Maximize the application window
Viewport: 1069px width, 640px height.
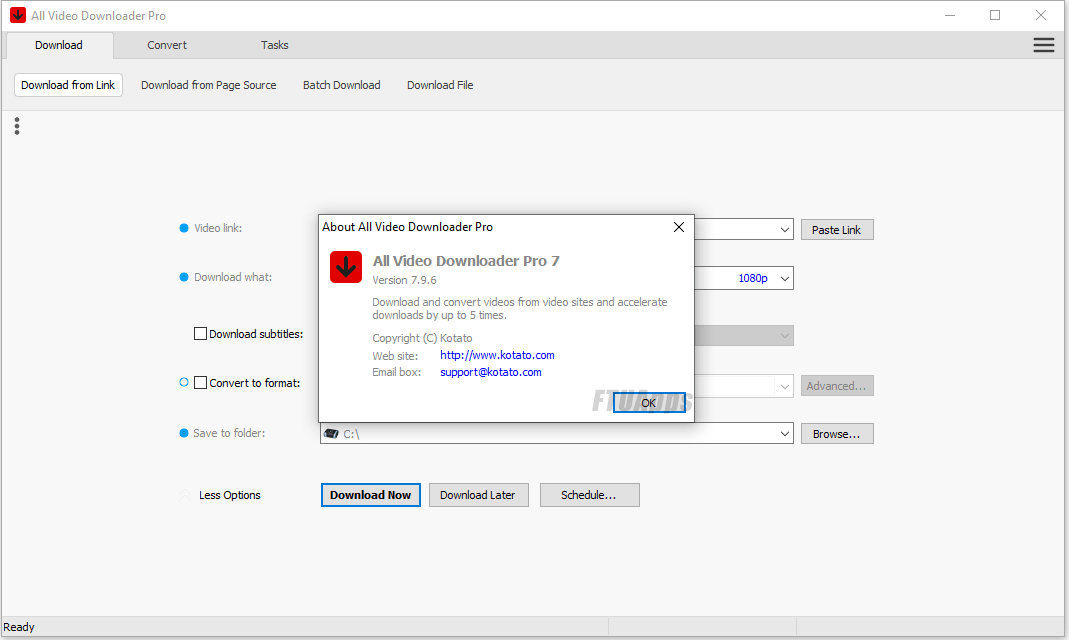(995, 15)
